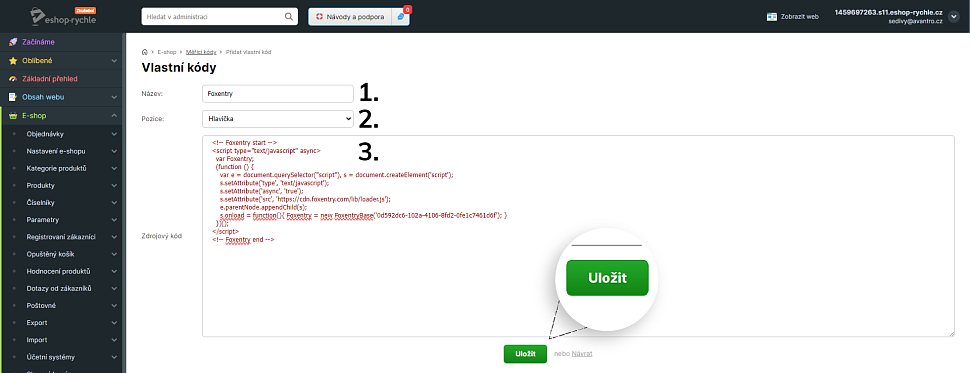Expand the Oblíbené chevron
The image size is (970, 373).
[x=114, y=61]
